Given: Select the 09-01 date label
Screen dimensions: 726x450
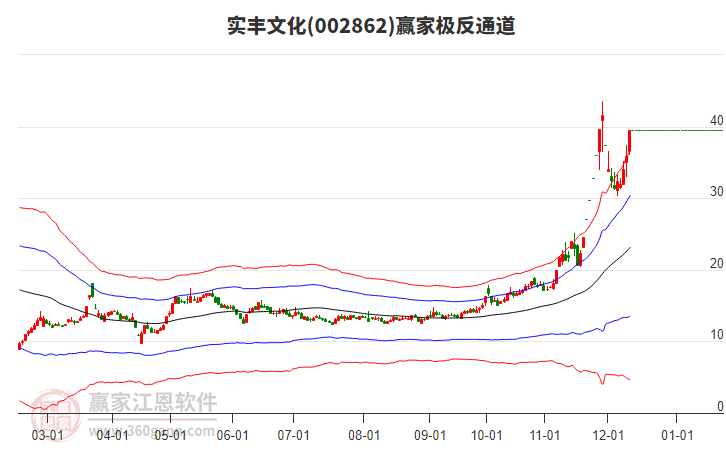Looking at the screenshot, I should [x=430, y=436].
